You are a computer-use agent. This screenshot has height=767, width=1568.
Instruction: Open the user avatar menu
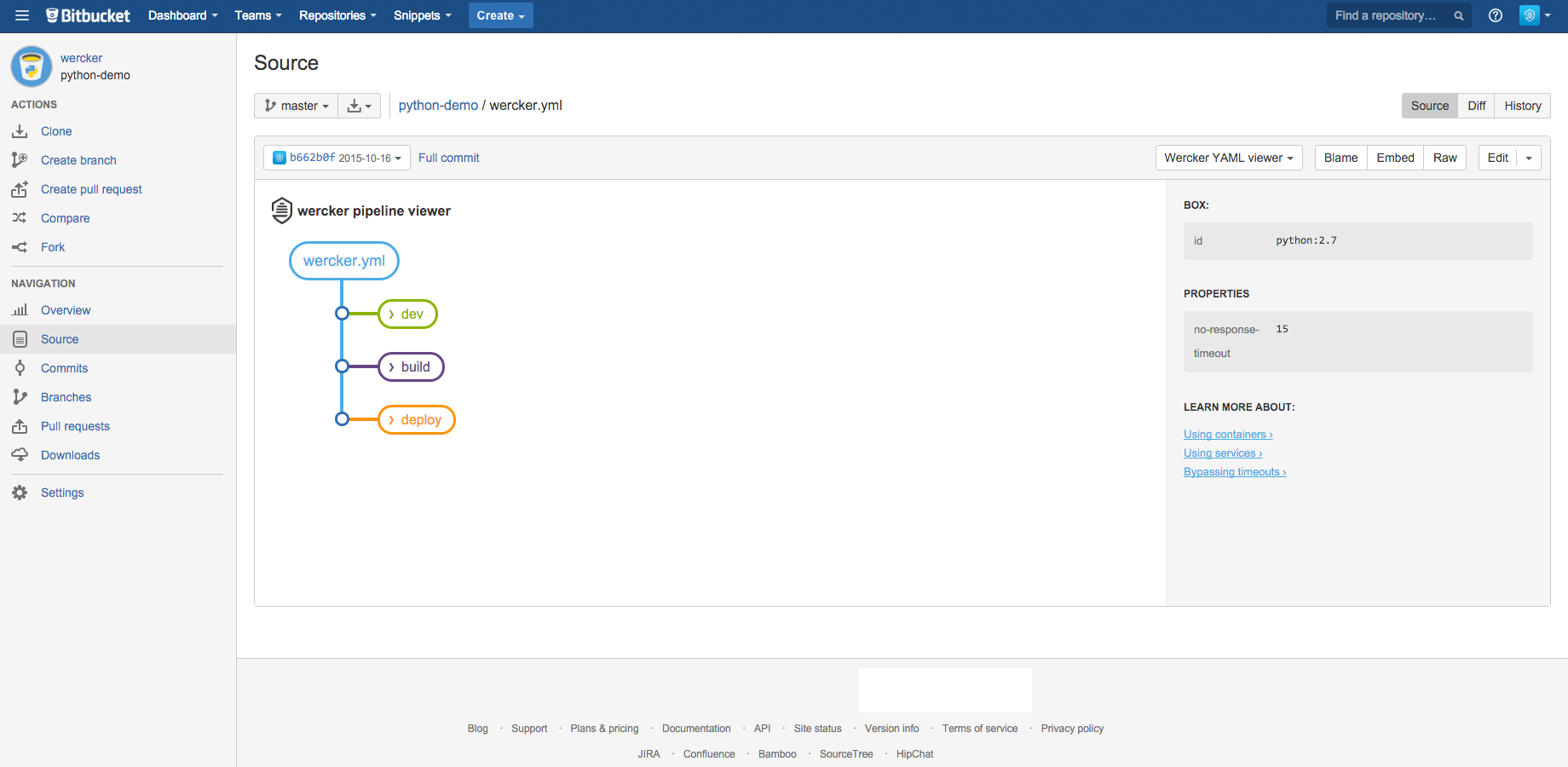(x=1535, y=15)
